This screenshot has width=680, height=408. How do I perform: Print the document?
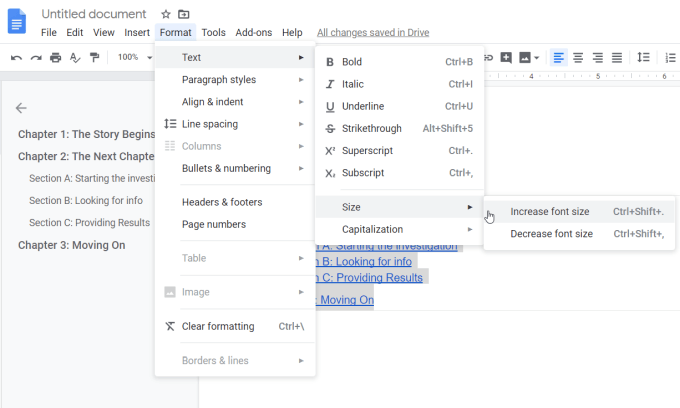[55, 57]
